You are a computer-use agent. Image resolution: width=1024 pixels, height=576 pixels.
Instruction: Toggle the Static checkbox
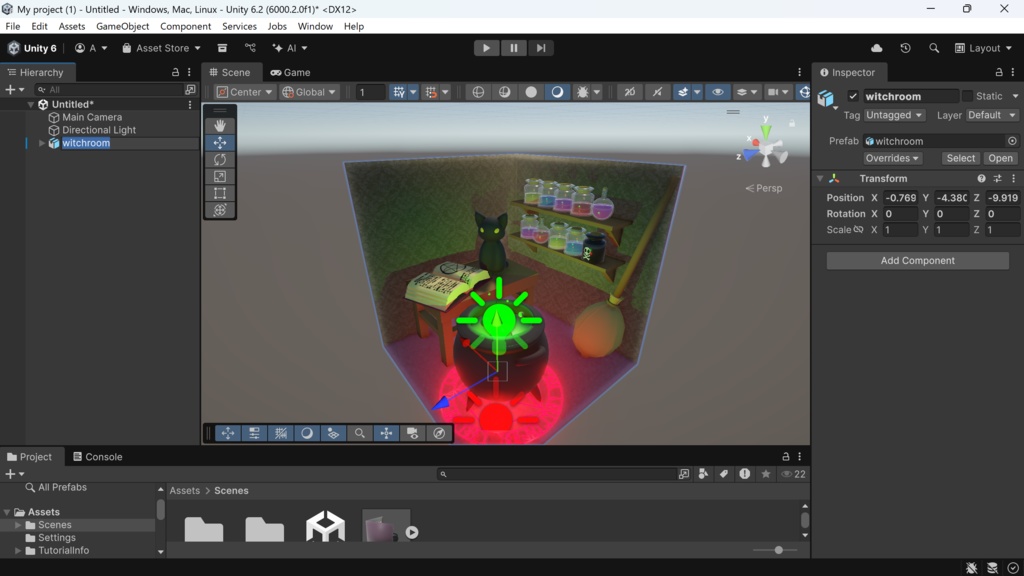(x=967, y=96)
